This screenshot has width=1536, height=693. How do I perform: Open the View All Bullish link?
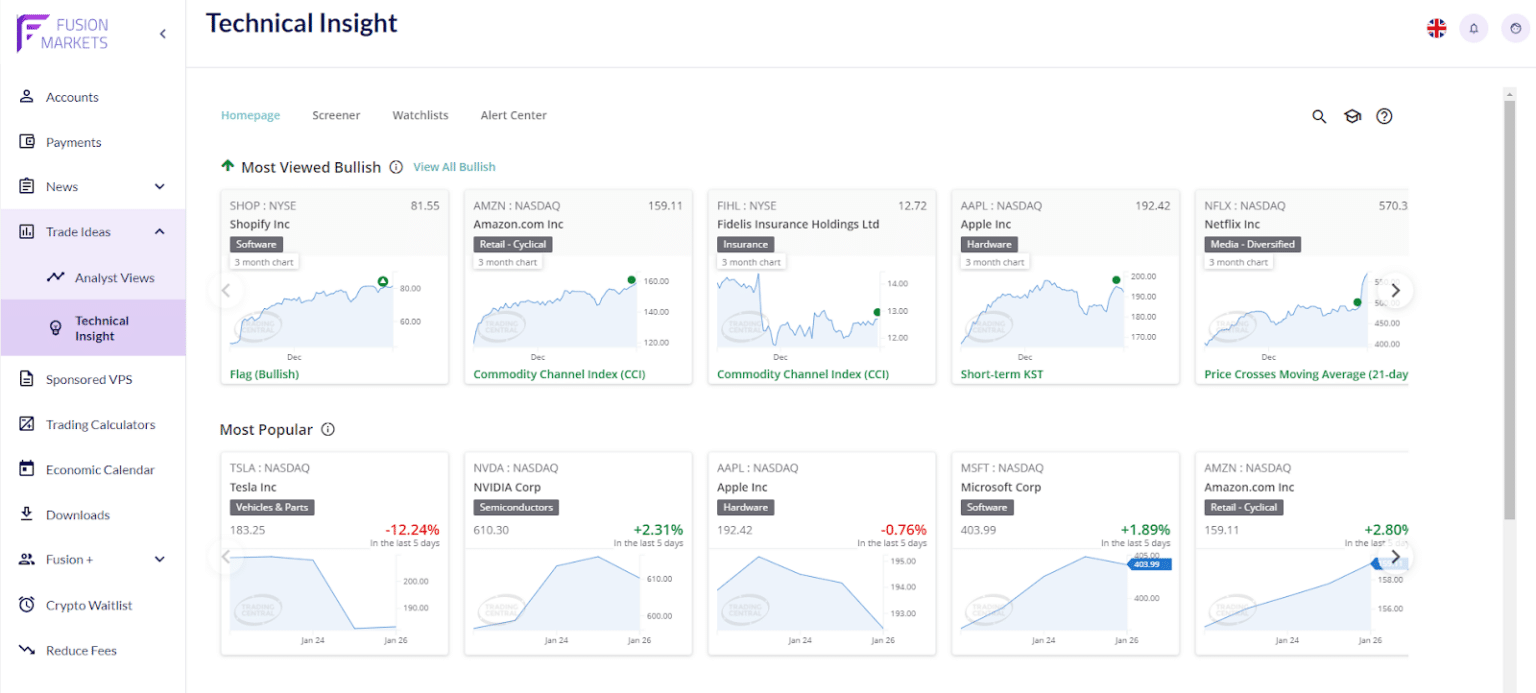[x=454, y=167]
